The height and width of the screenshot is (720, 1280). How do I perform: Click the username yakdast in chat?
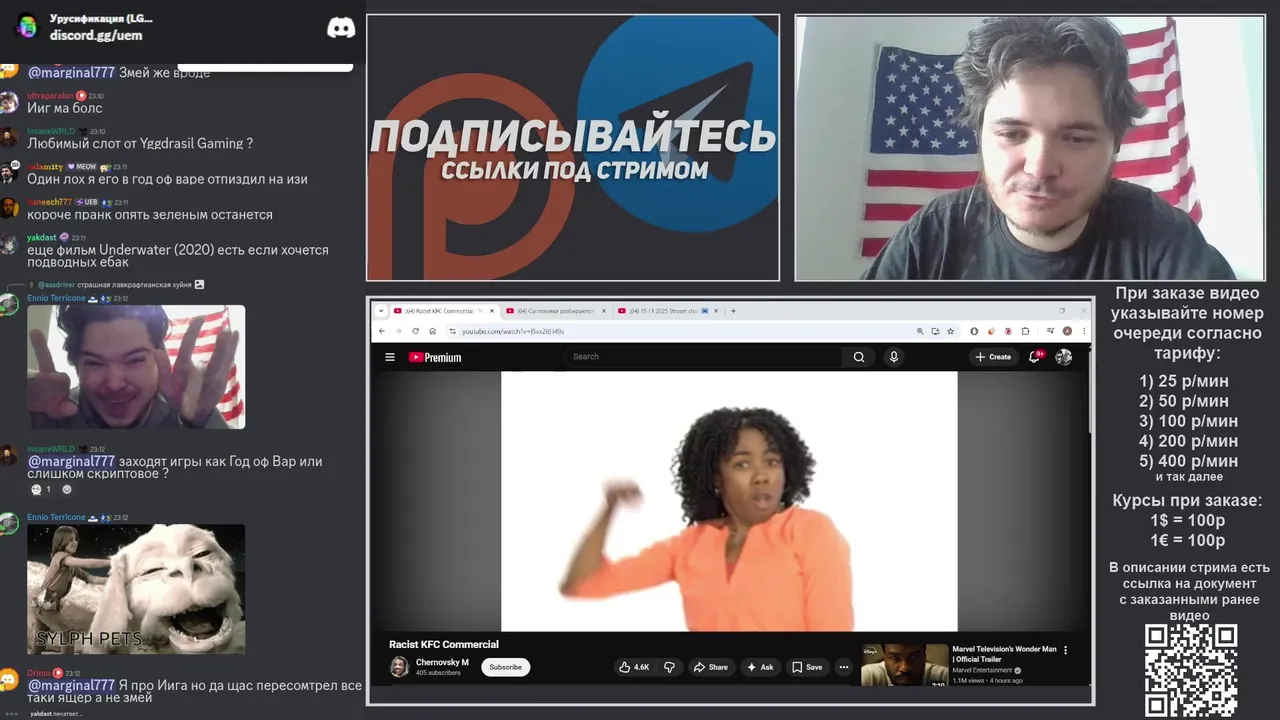[x=42, y=237]
